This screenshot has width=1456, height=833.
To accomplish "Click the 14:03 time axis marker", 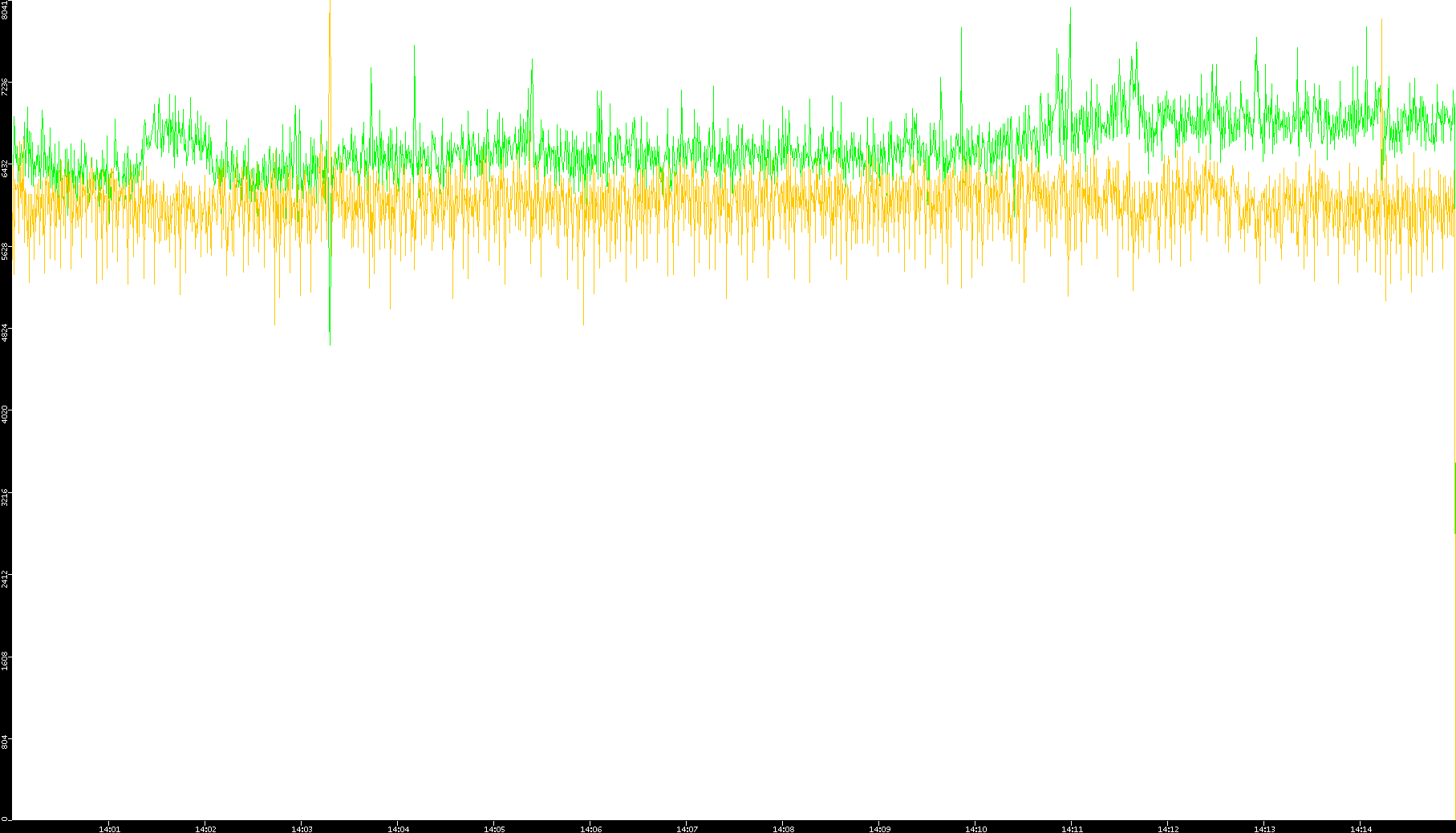I will coord(302,828).
